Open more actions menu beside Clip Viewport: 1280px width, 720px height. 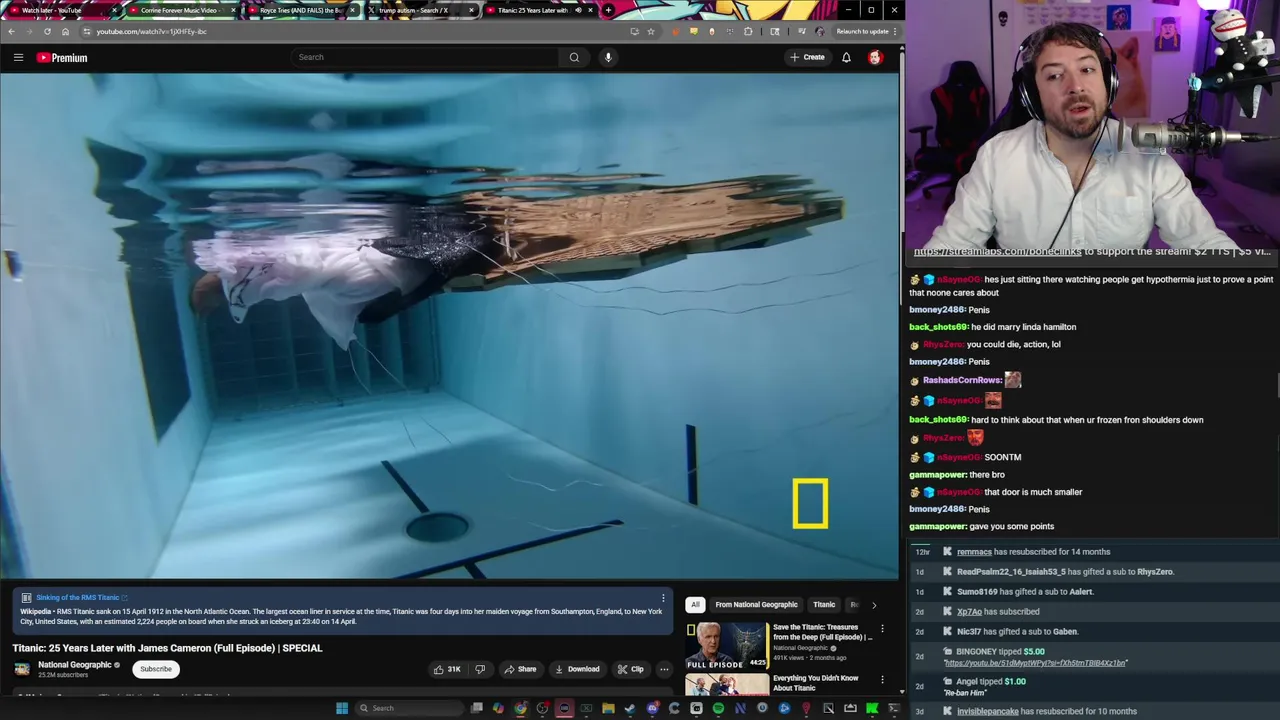coord(664,669)
